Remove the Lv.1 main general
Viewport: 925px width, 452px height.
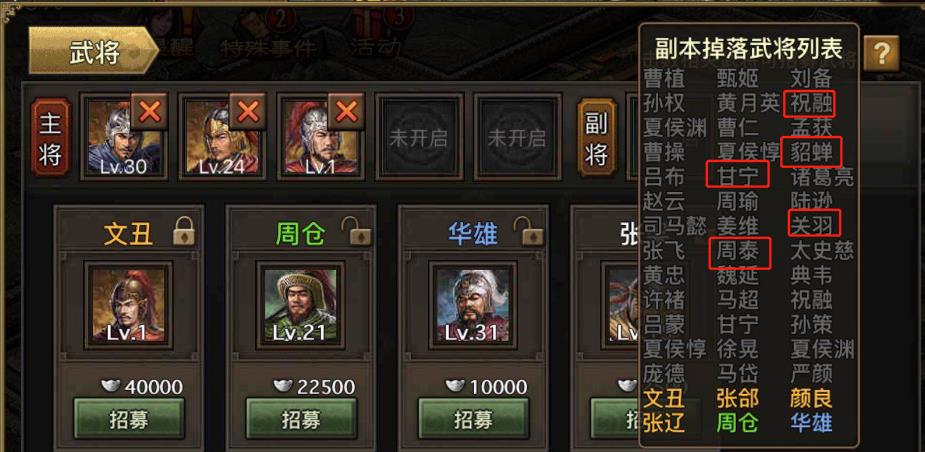346,111
